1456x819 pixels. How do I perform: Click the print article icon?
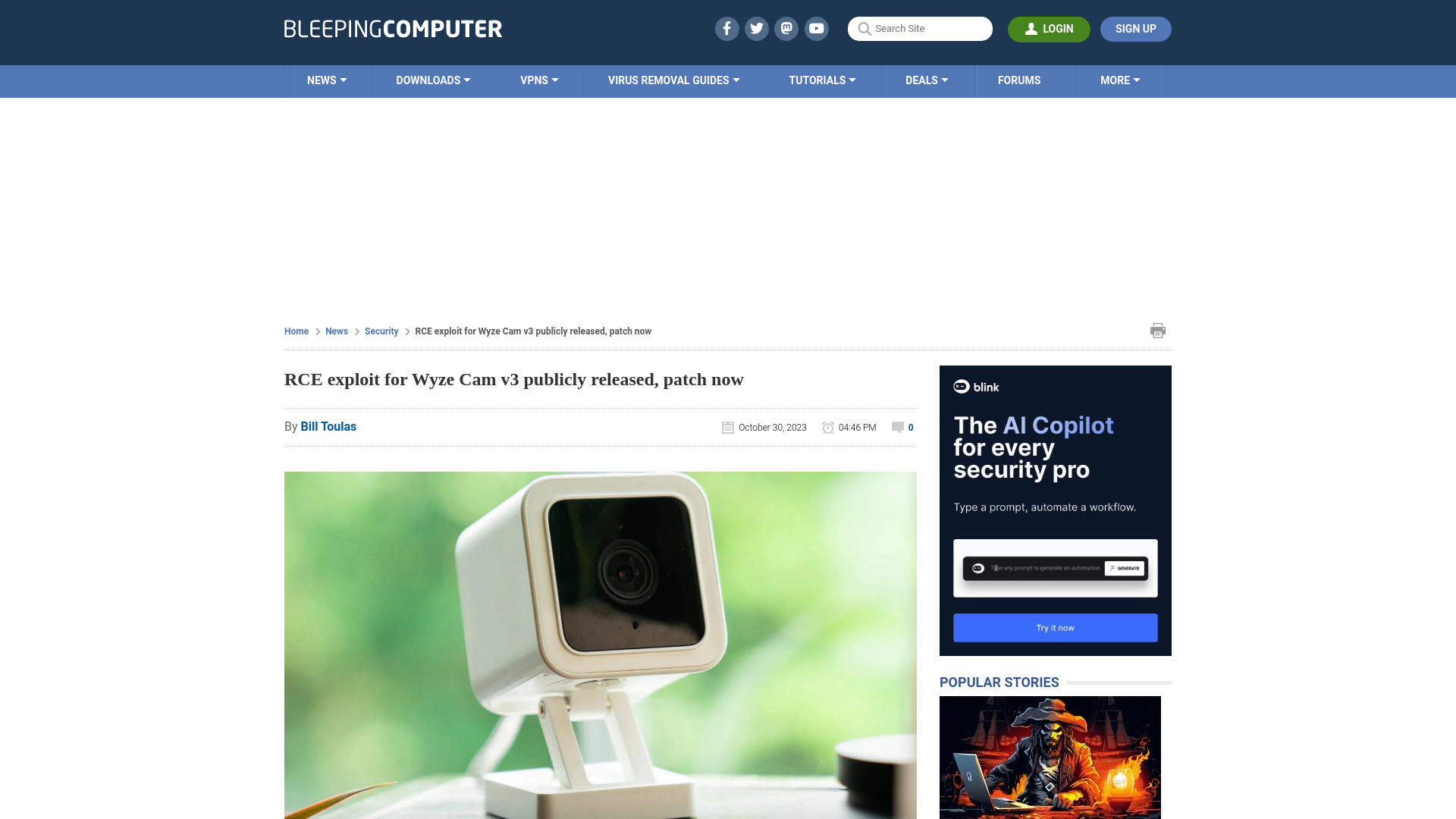coord(1158,330)
